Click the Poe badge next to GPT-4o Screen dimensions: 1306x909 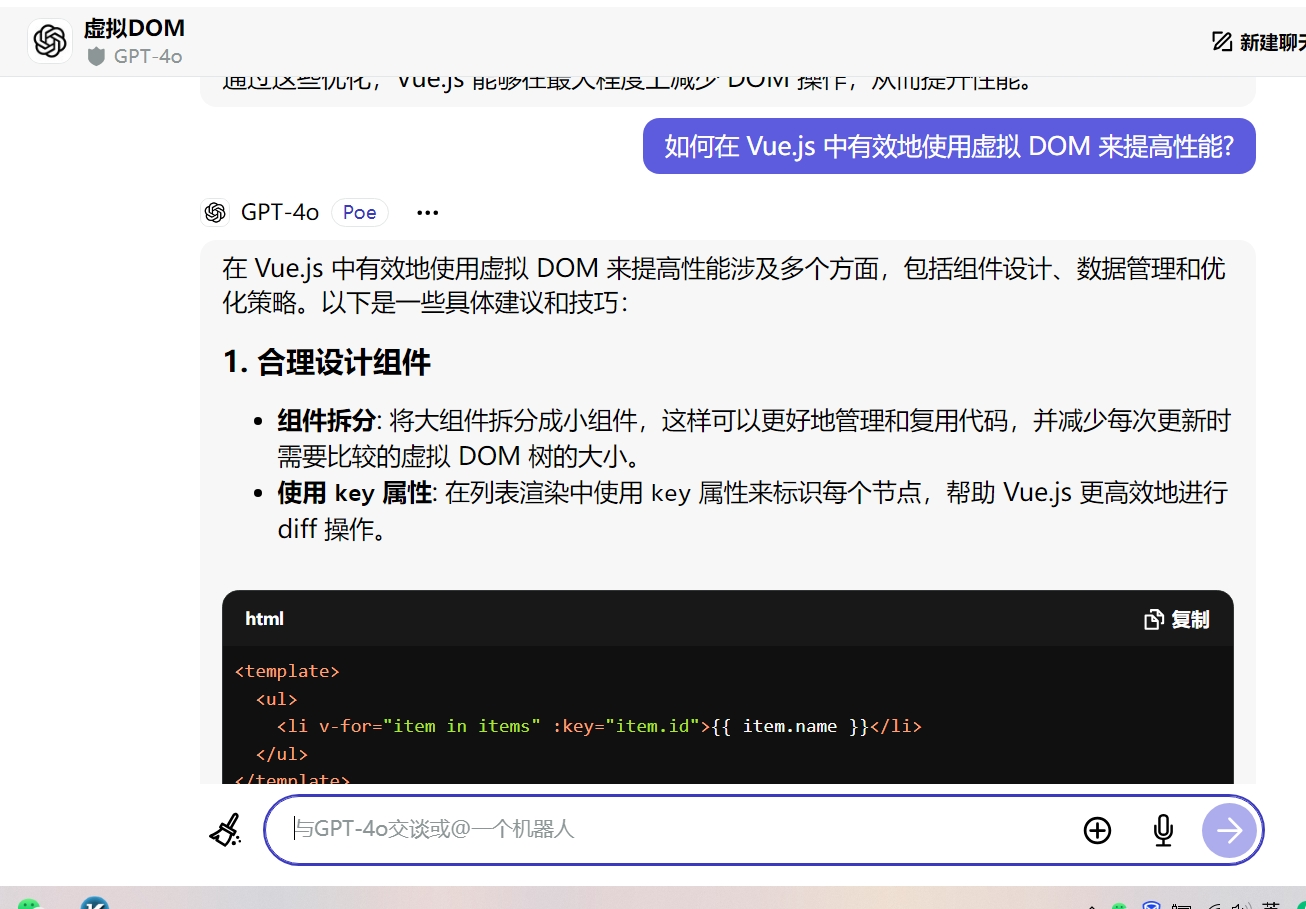click(360, 213)
